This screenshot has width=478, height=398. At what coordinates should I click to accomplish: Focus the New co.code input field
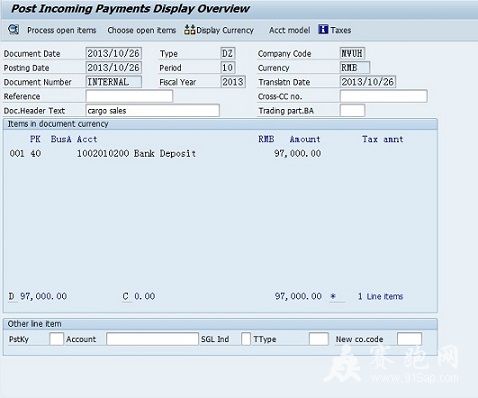(409, 339)
